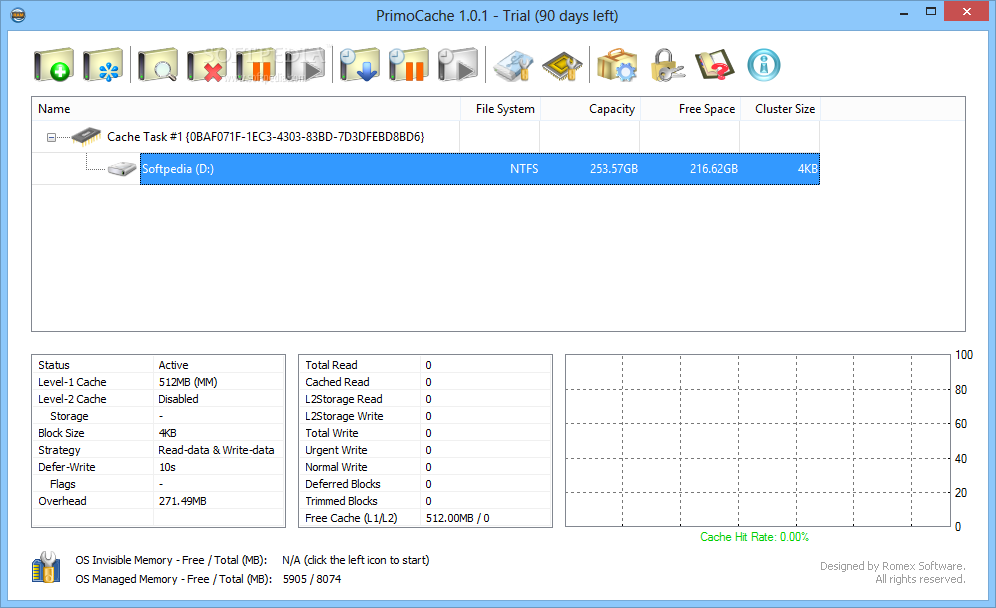Resume defer-write with grayed clock play icon
This screenshot has width=996, height=608.
tap(457, 65)
